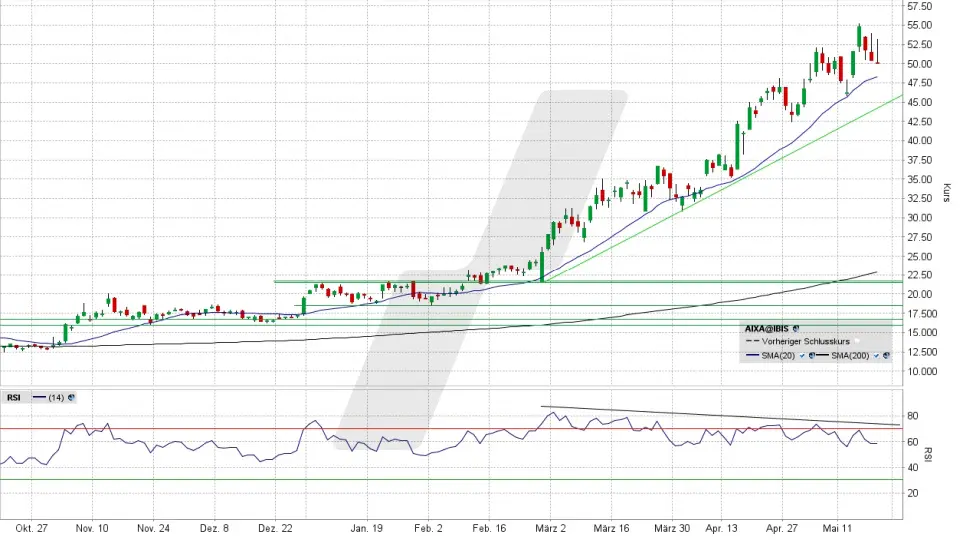Screen dimensions: 960x540
Task: Click the RSI panel label
Action: click(x=13, y=397)
